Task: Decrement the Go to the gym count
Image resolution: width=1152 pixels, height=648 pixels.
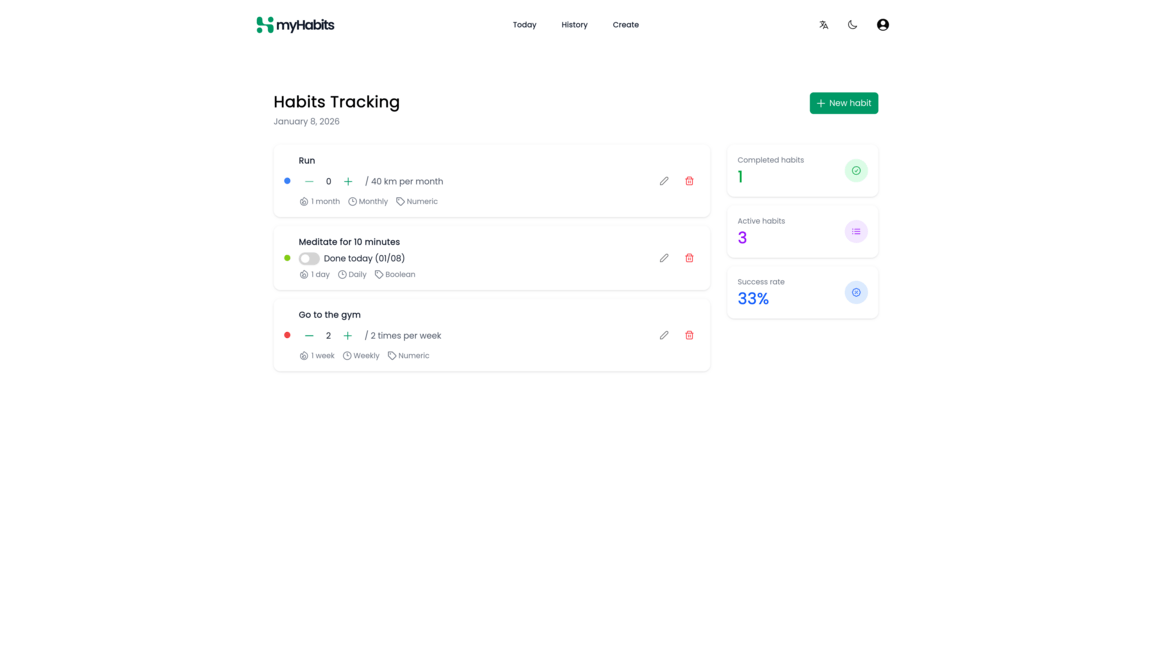Action: 309,336
